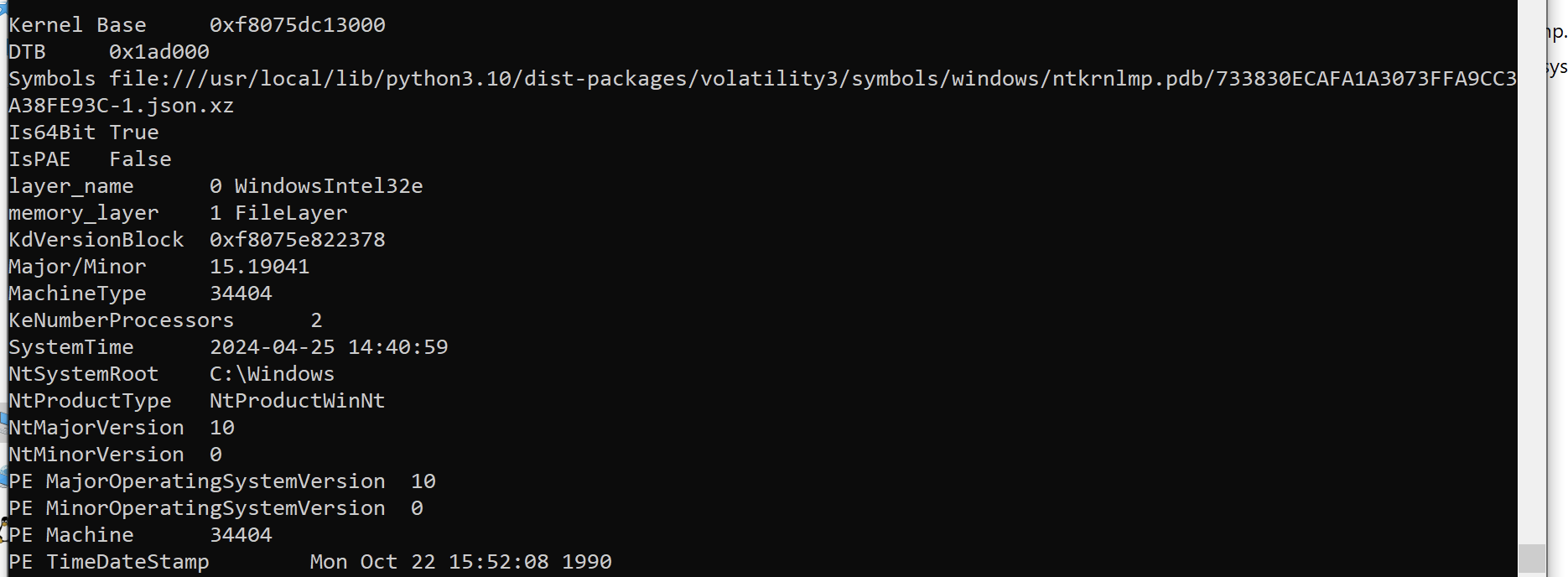Click the NtSystemRoot C:\Windows path
This screenshot has width=1568, height=577.
(x=273, y=374)
